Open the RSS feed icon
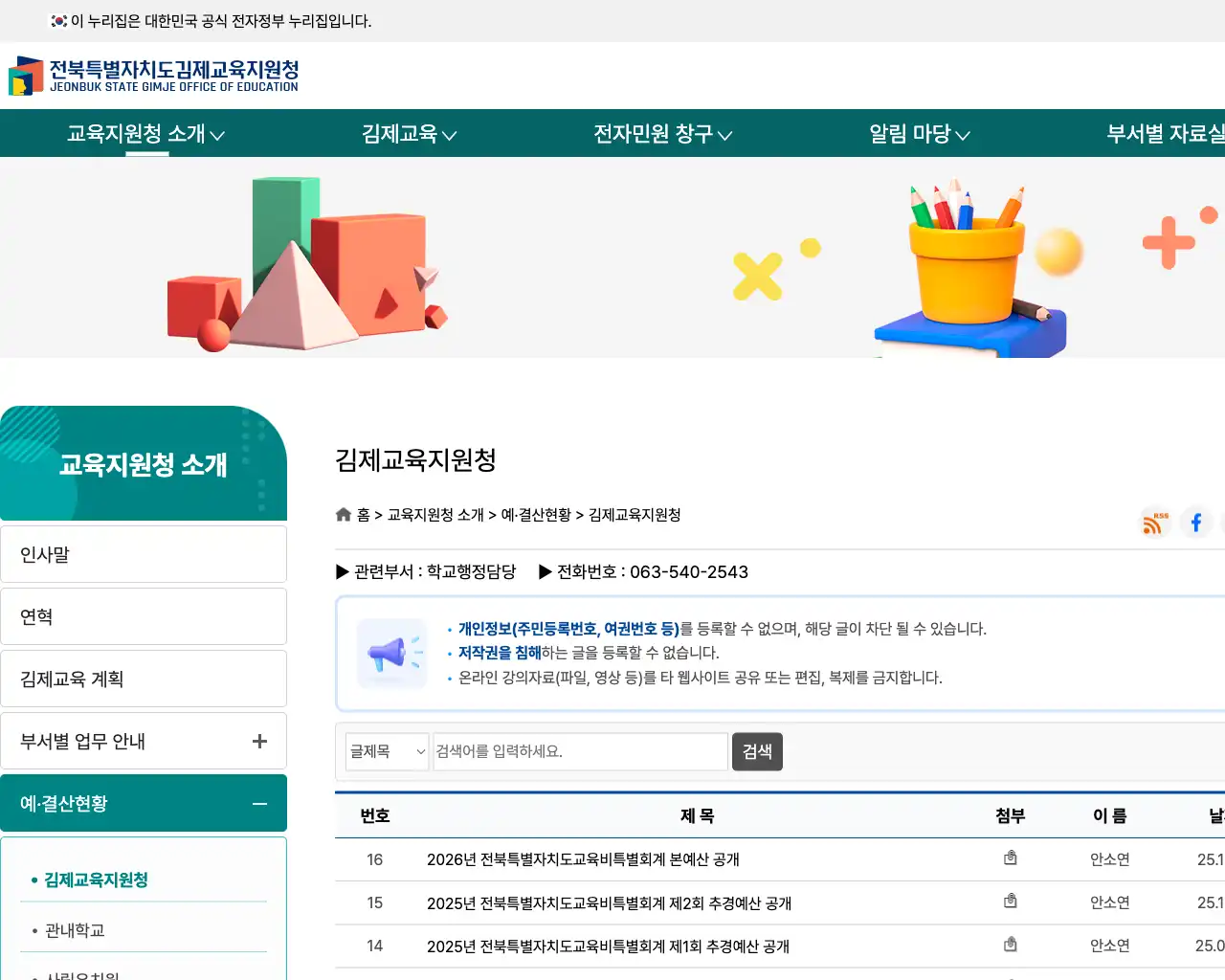 click(1153, 523)
